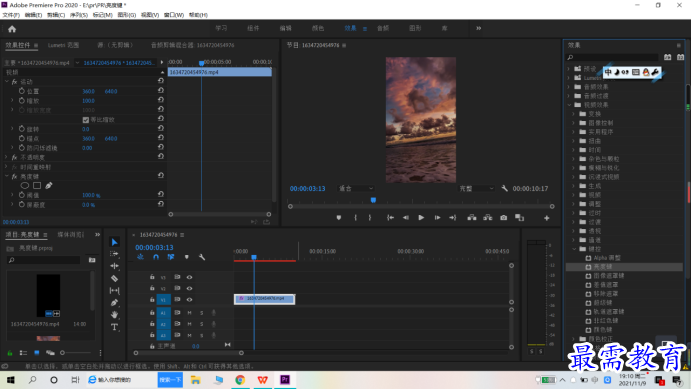Screen dimensions: 692x389
Task: Collapse the 视频效果 video effects folder
Action: (x=569, y=105)
